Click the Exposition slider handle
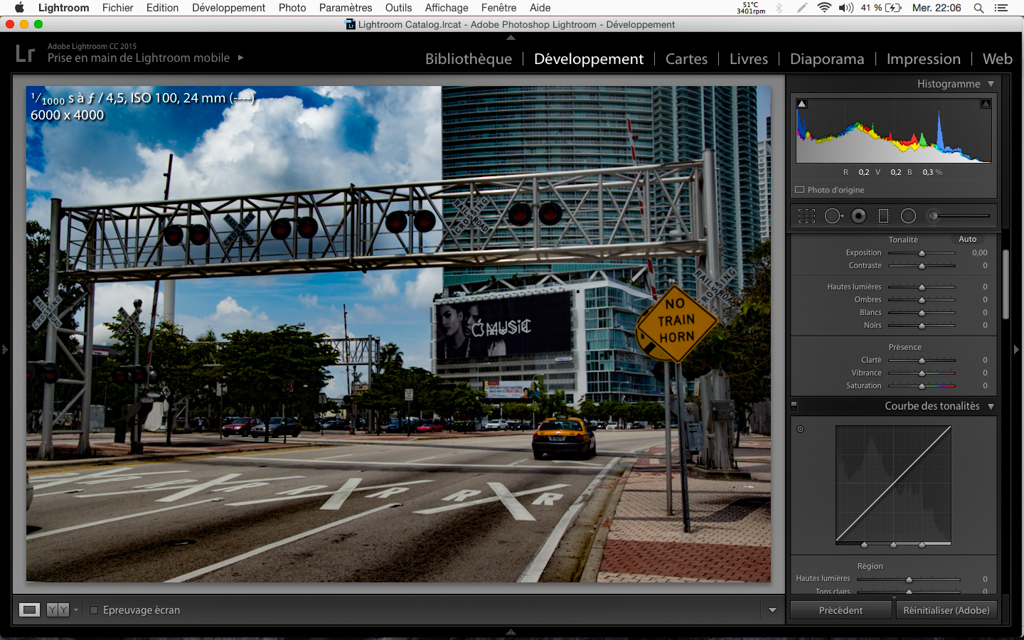Screen dimensions: 1024x640 922,253
